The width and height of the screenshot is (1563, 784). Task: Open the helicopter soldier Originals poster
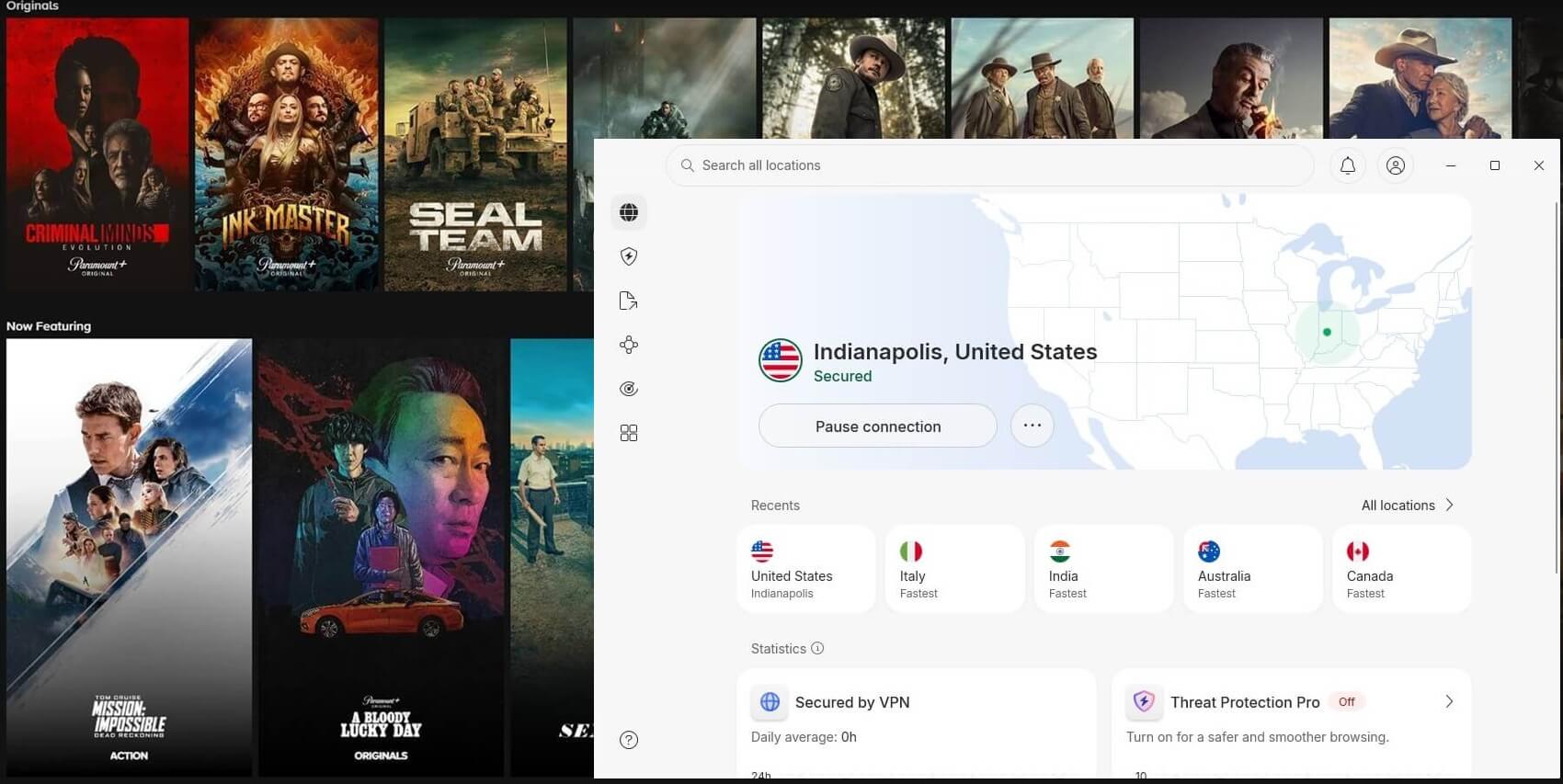(665, 78)
